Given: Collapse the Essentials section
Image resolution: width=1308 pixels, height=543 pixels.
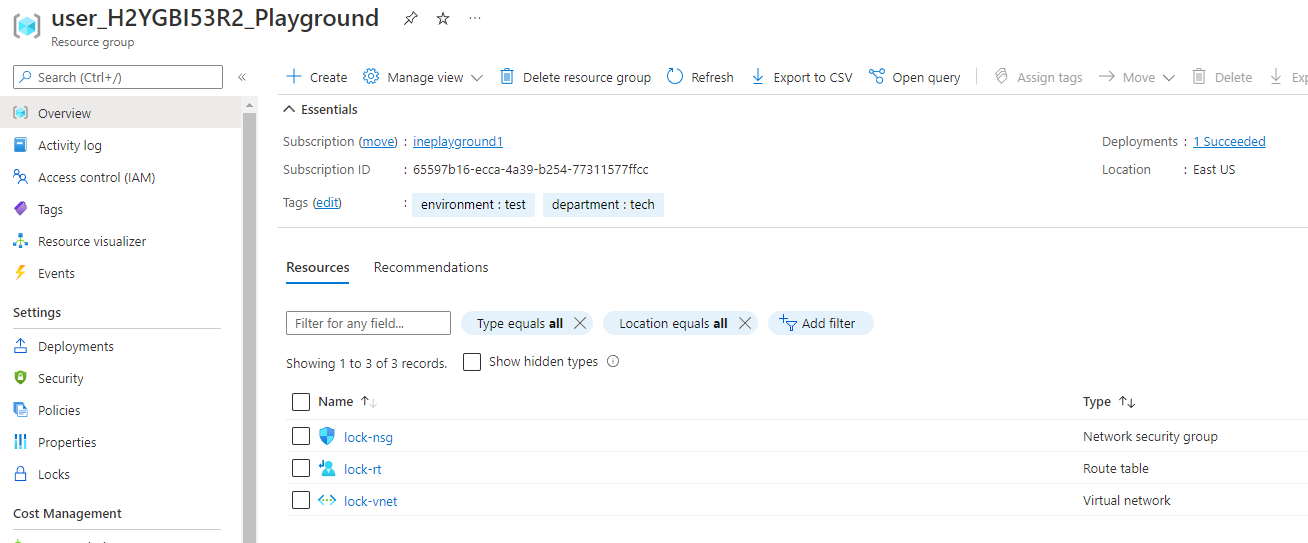Looking at the screenshot, I should click(x=290, y=109).
